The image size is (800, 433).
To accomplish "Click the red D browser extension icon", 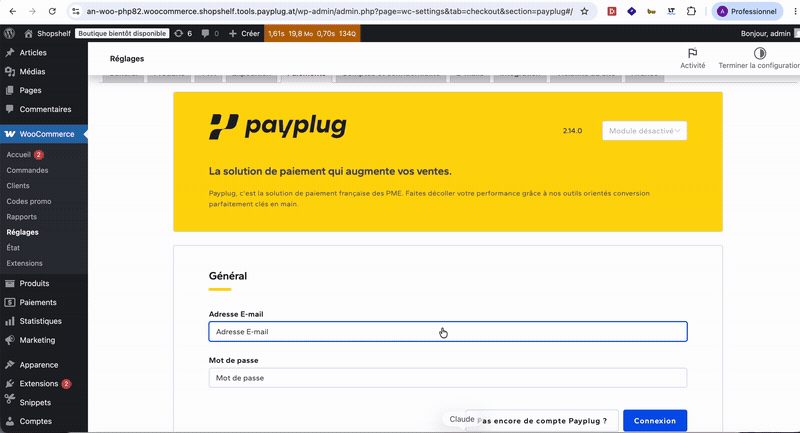I will pyautogui.click(x=612, y=11).
